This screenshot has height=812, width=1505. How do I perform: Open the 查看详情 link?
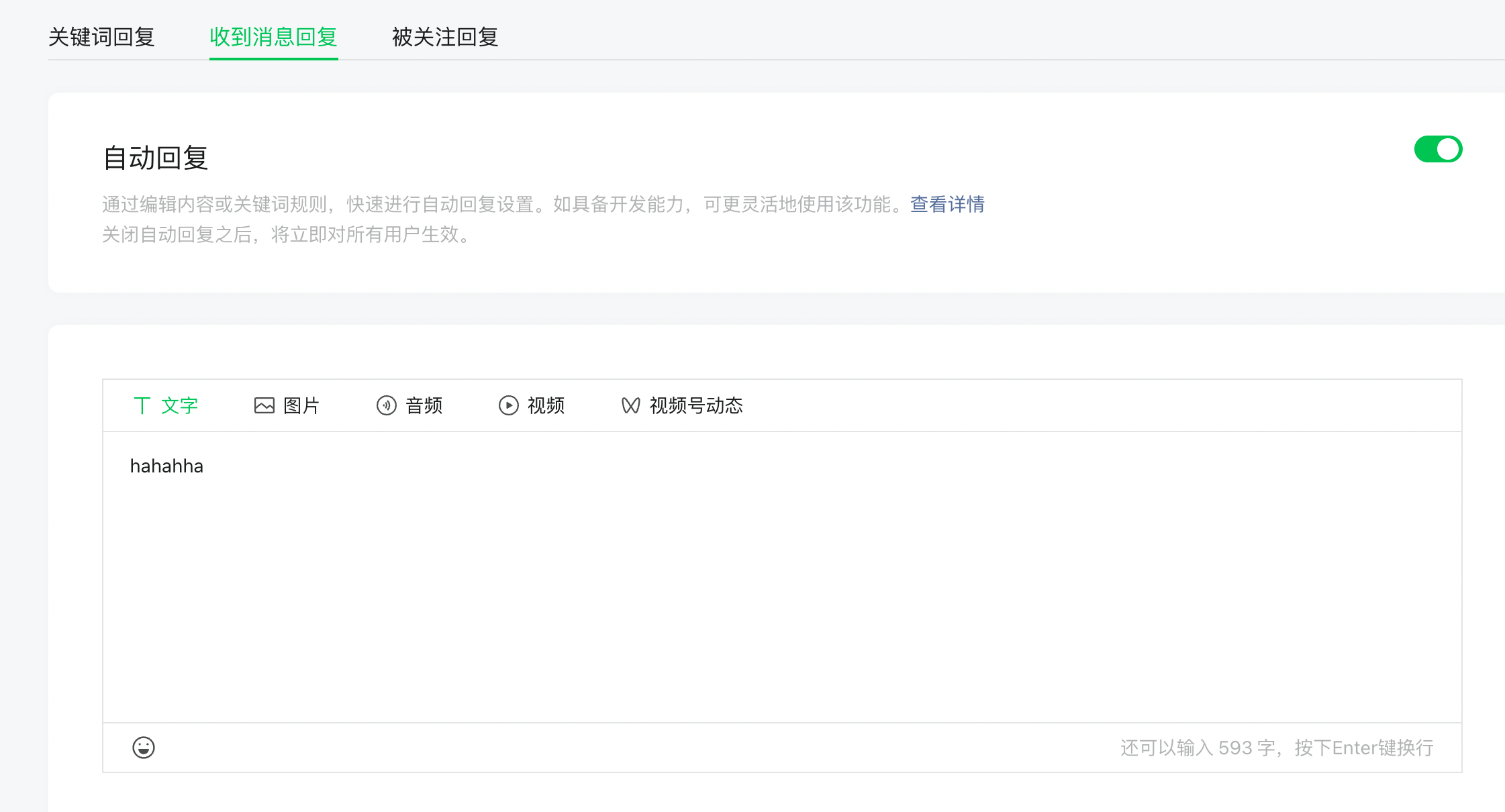click(x=947, y=204)
